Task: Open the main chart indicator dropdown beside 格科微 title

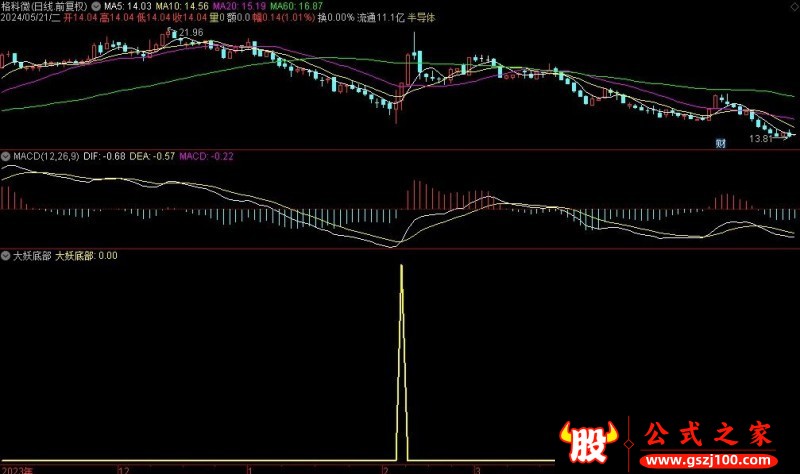Action: [95, 6]
